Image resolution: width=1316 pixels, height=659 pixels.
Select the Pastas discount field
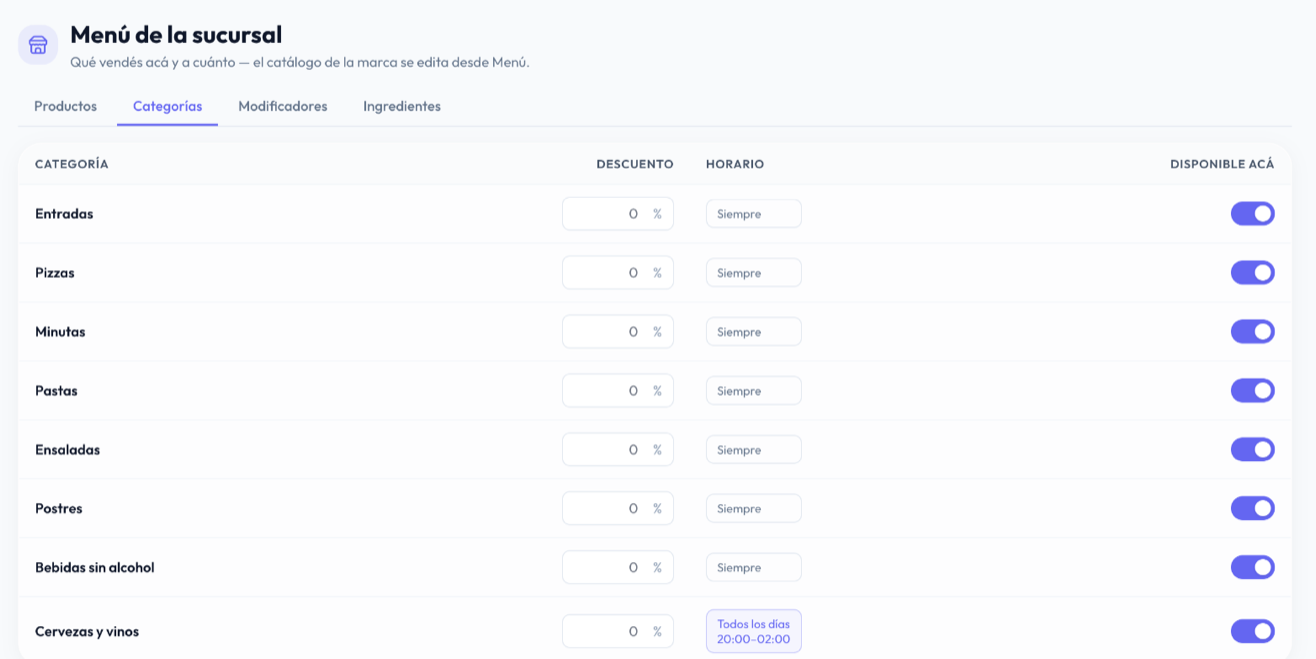(617, 391)
